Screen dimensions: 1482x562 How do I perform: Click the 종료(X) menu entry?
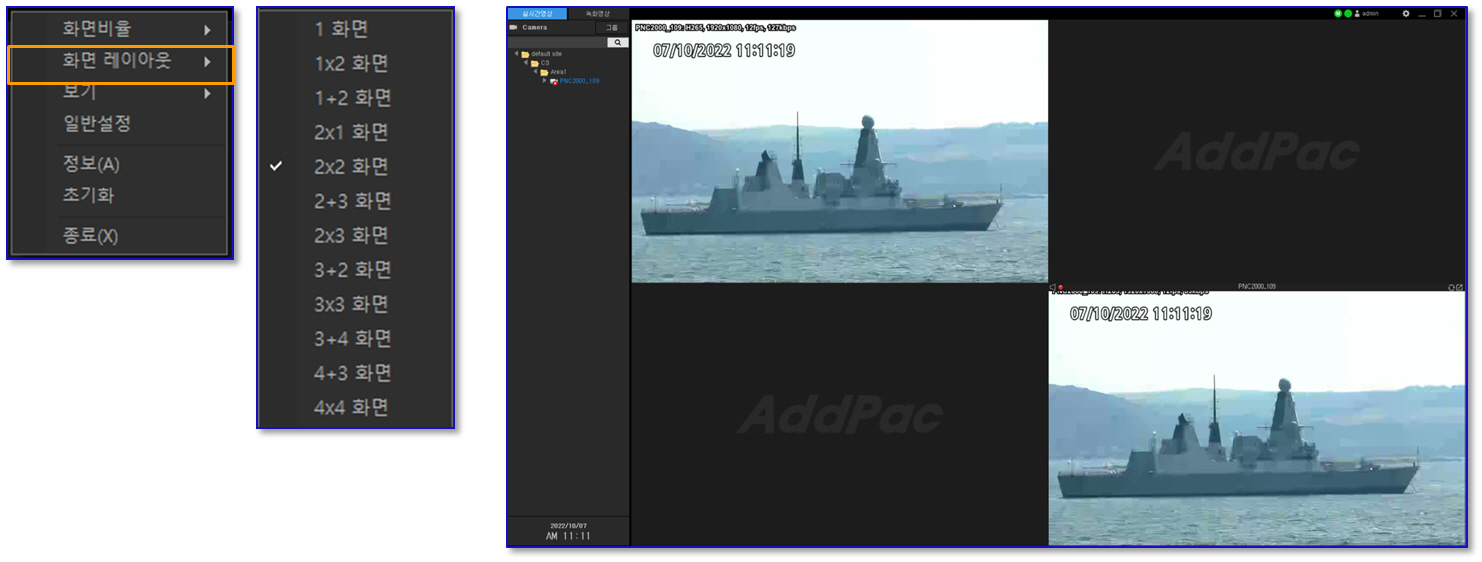pyautogui.click(x=90, y=237)
